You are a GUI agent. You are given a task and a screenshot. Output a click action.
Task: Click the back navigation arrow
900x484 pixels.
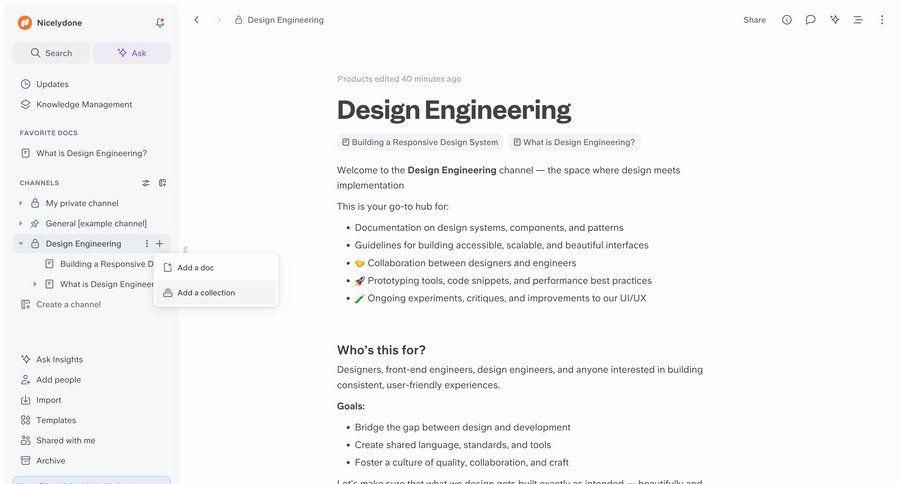(196, 20)
